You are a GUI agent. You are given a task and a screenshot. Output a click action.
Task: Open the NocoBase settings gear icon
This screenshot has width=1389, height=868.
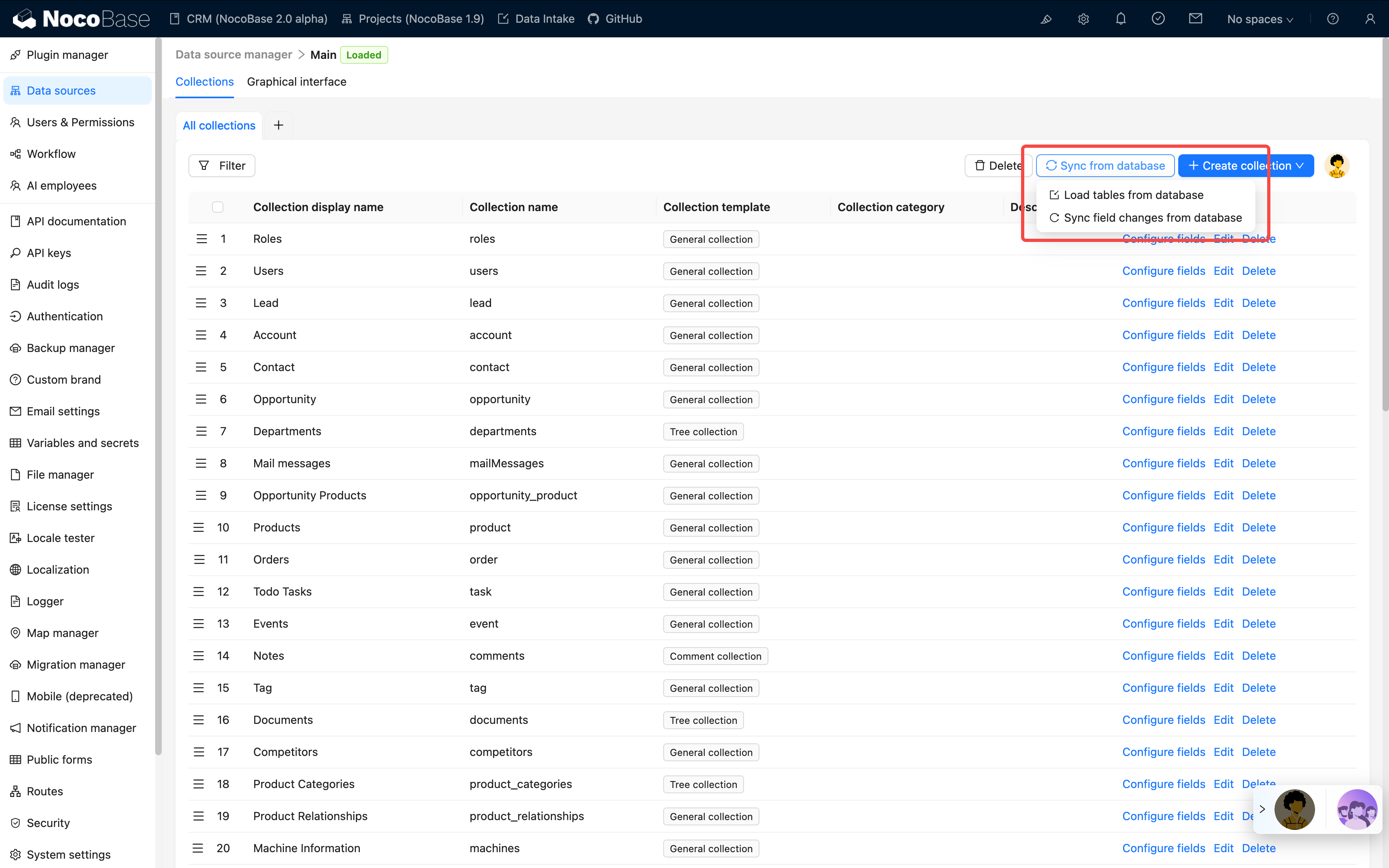[x=1083, y=18]
